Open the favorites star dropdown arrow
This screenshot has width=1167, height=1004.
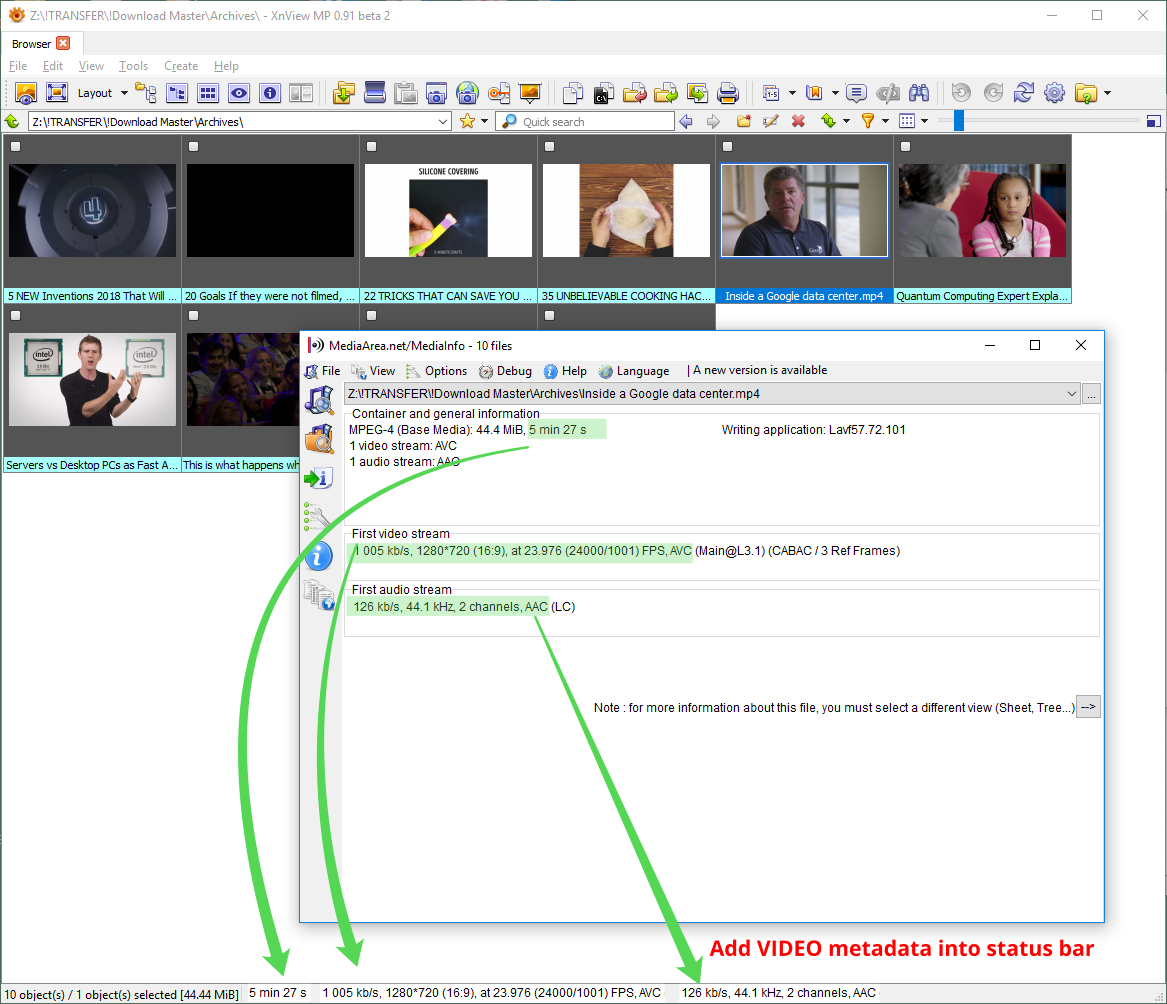[x=485, y=121]
